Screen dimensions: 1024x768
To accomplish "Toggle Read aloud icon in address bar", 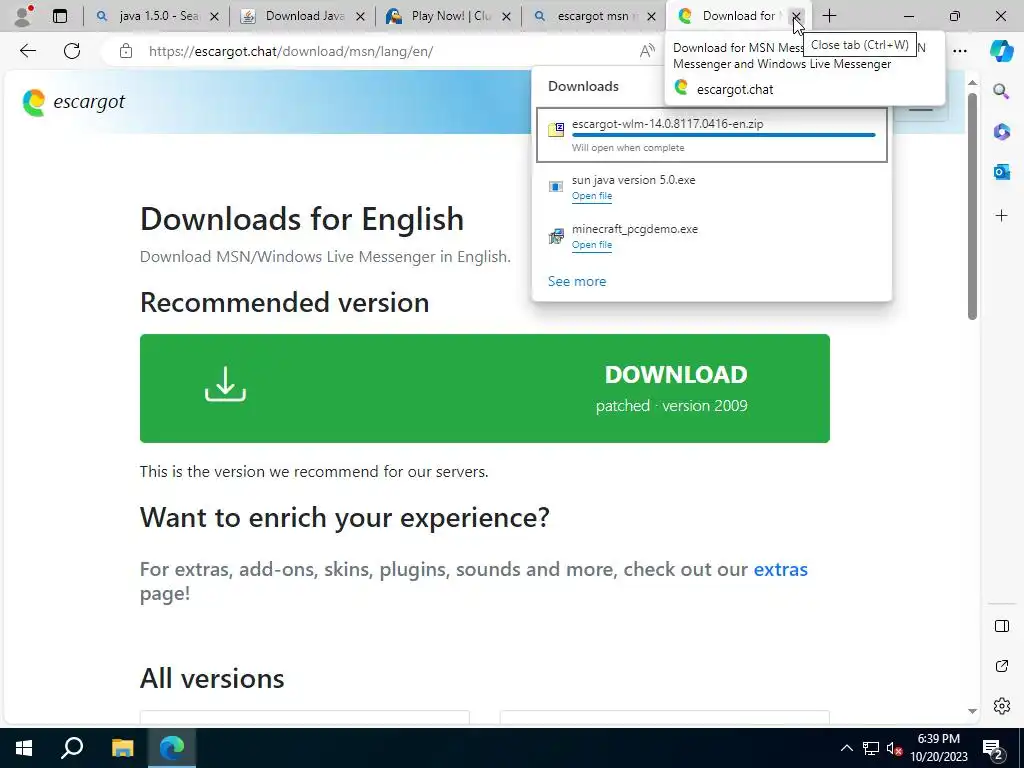I will pos(647,51).
